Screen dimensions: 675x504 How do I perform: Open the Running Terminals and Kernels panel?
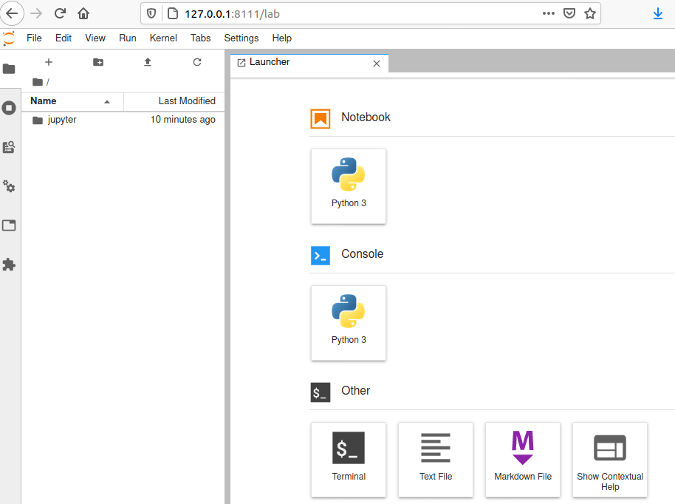(x=9, y=108)
